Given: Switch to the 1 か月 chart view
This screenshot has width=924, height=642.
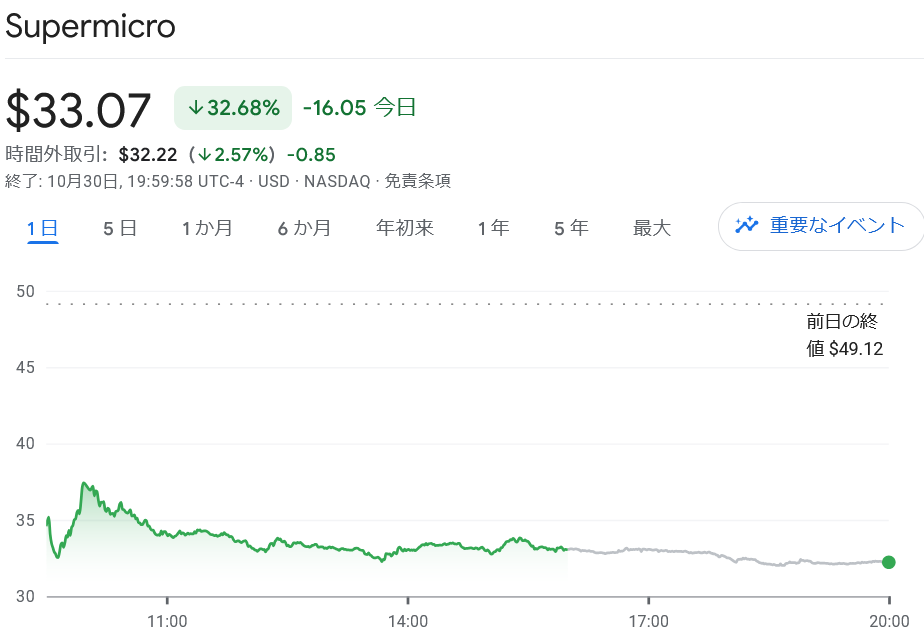Looking at the screenshot, I should coord(207,227).
